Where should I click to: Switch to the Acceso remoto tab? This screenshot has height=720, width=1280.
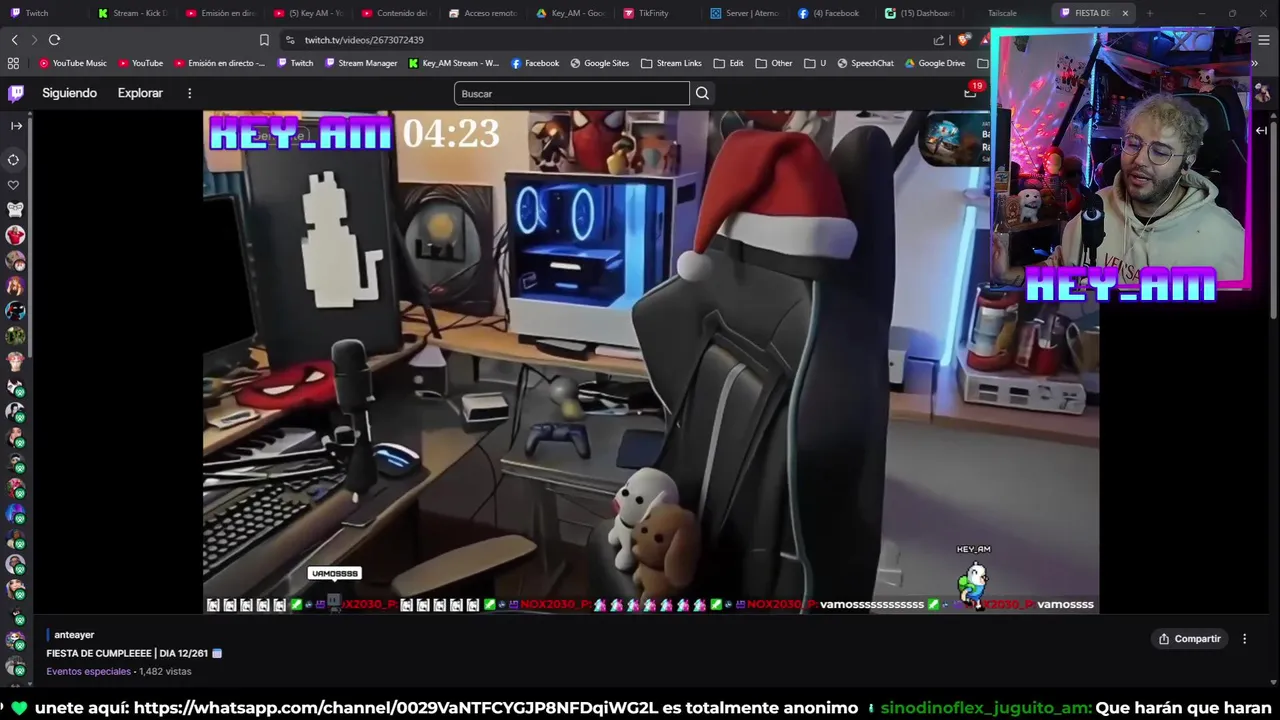484,13
